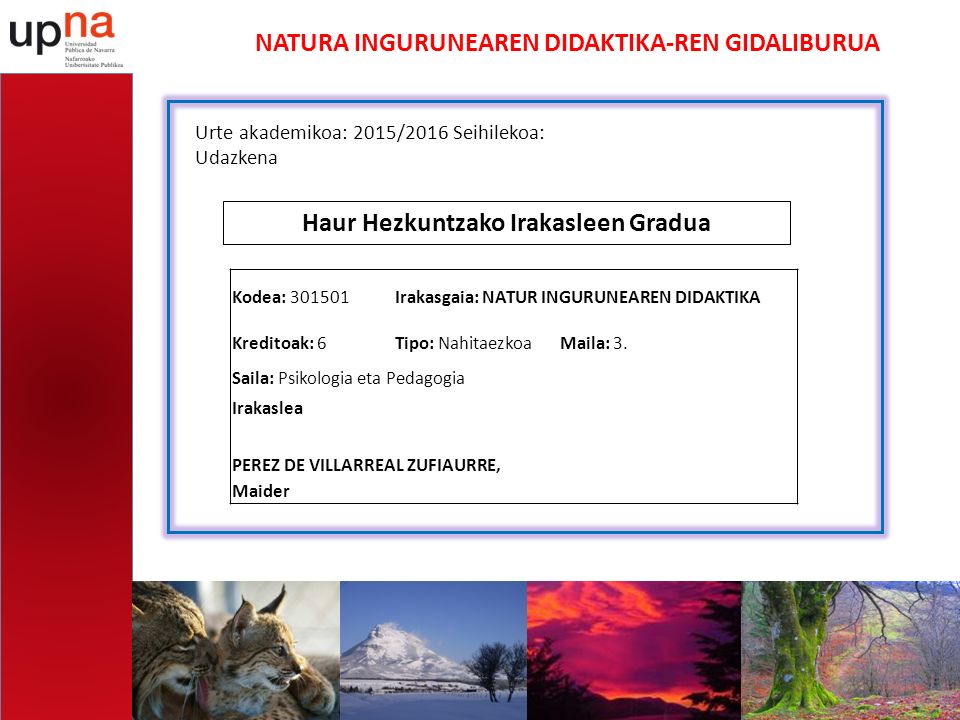Screen dimensions: 960x720
Task: Click the 'Irakaslea' label
Action: click(267, 408)
